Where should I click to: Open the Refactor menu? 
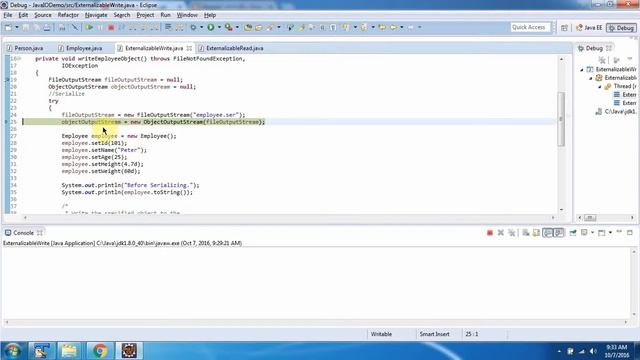pos(68,15)
